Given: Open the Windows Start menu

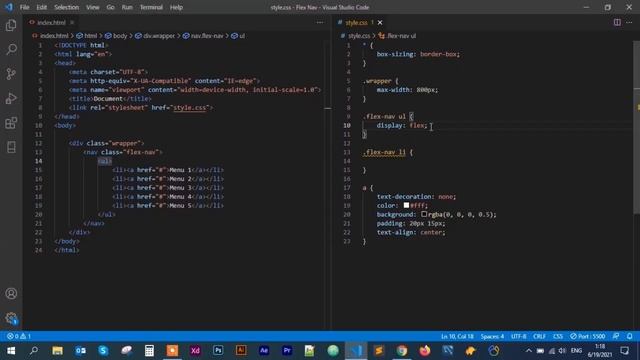Looking at the screenshot, I should tap(11, 351).
